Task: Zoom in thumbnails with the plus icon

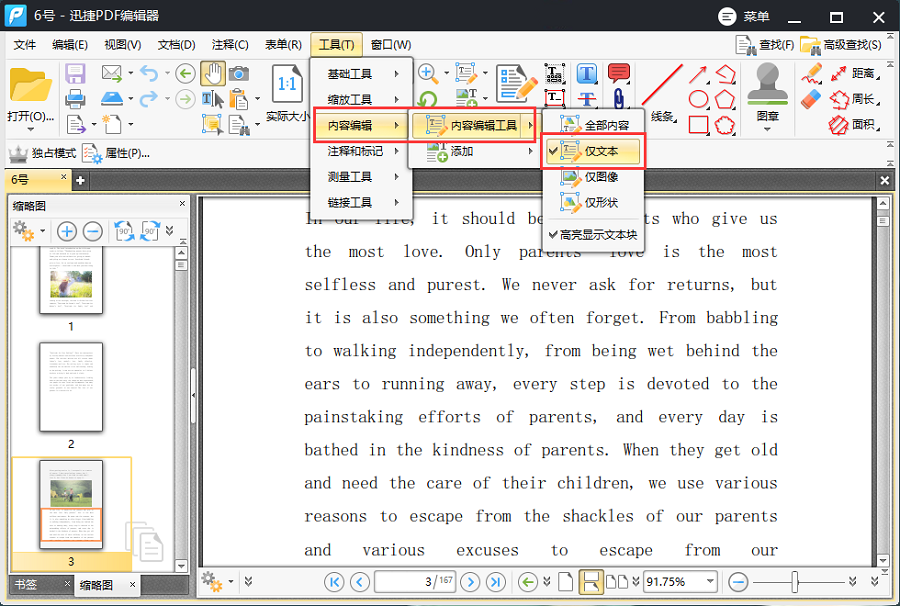Action: 67,231
